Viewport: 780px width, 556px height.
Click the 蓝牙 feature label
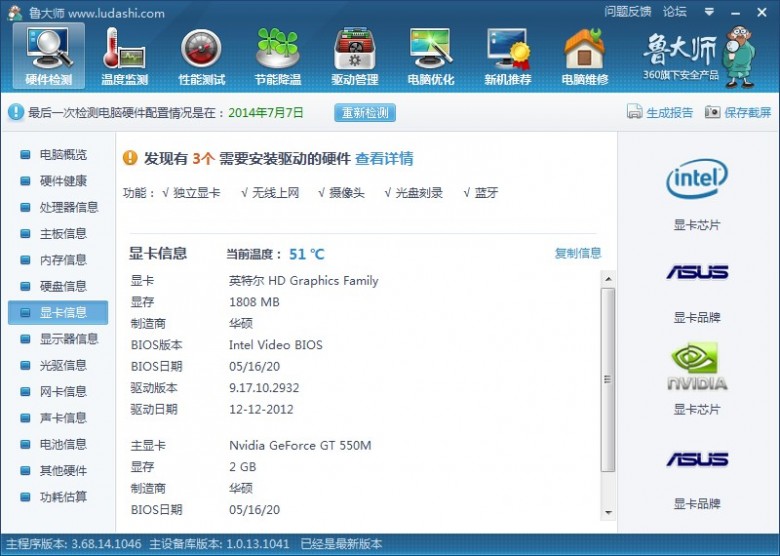tap(486, 193)
